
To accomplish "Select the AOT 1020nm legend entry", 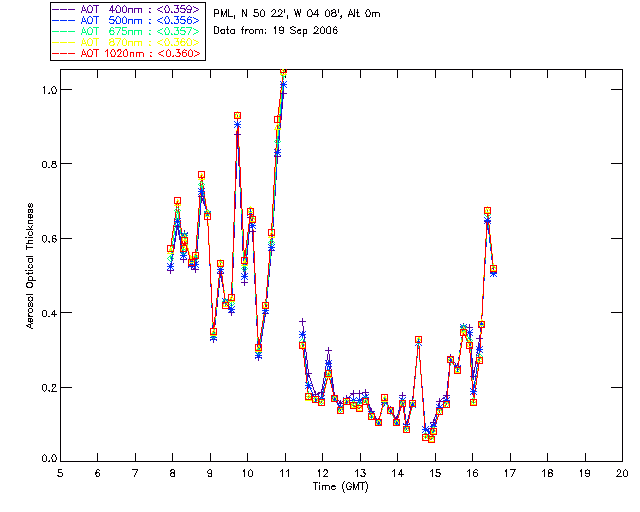I will coord(127,53).
